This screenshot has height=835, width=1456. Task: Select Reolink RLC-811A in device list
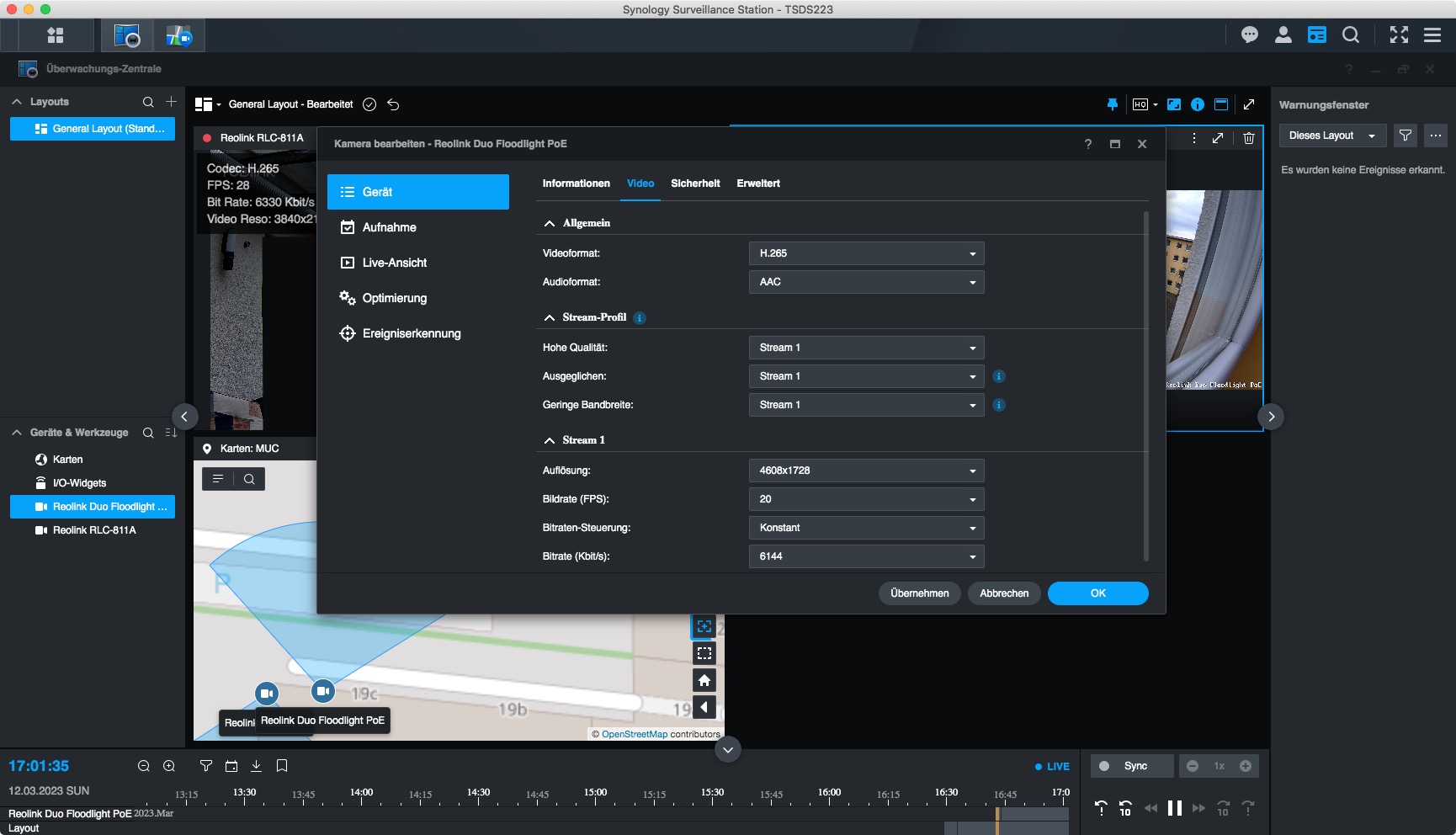click(x=93, y=530)
